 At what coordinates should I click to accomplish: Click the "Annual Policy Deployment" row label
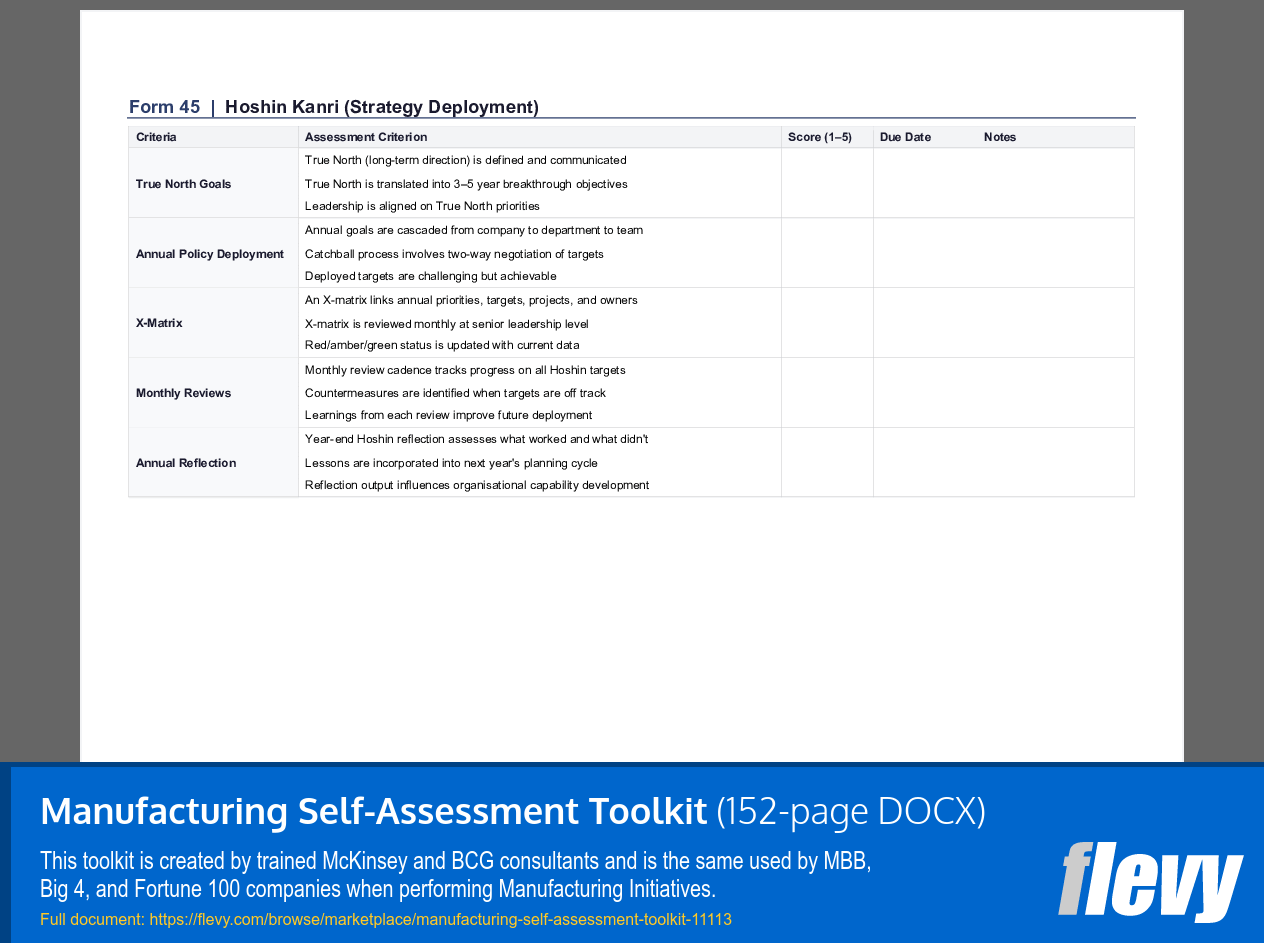[209, 253]
